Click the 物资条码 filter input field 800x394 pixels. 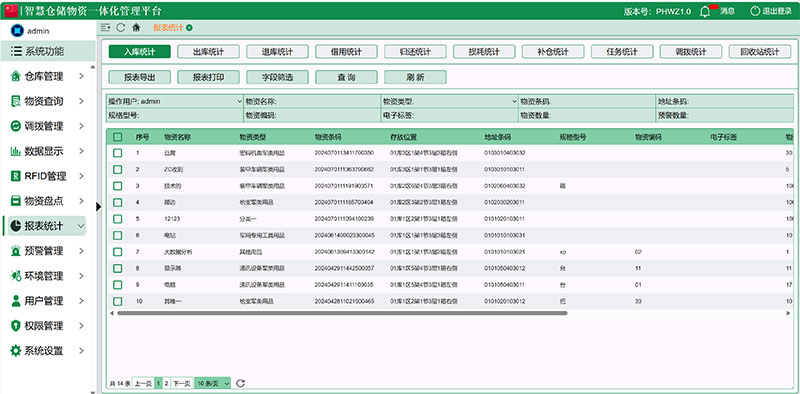(x=587, y=102)
